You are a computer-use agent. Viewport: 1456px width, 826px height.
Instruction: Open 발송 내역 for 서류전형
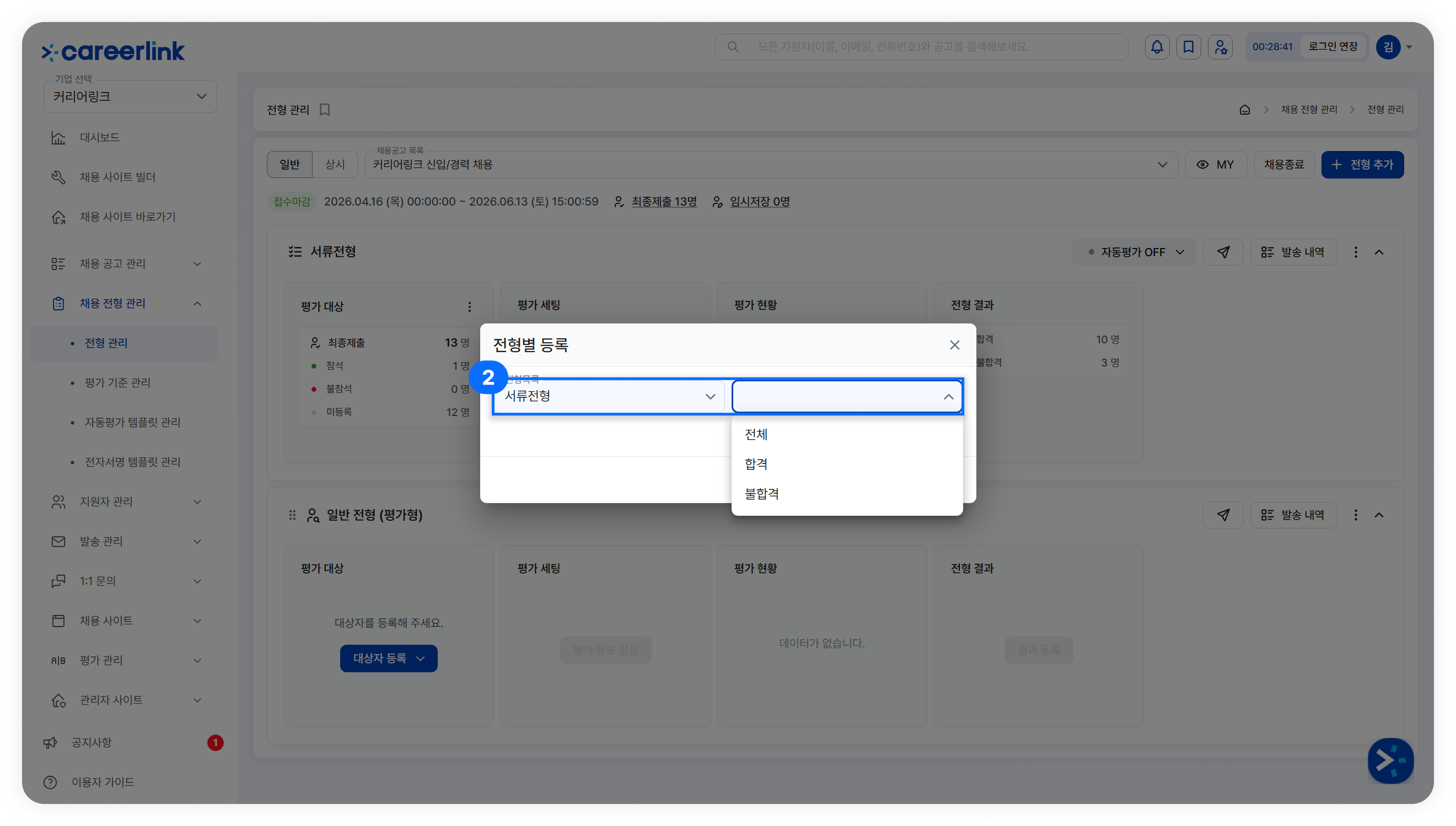[x=1293, y=252]
